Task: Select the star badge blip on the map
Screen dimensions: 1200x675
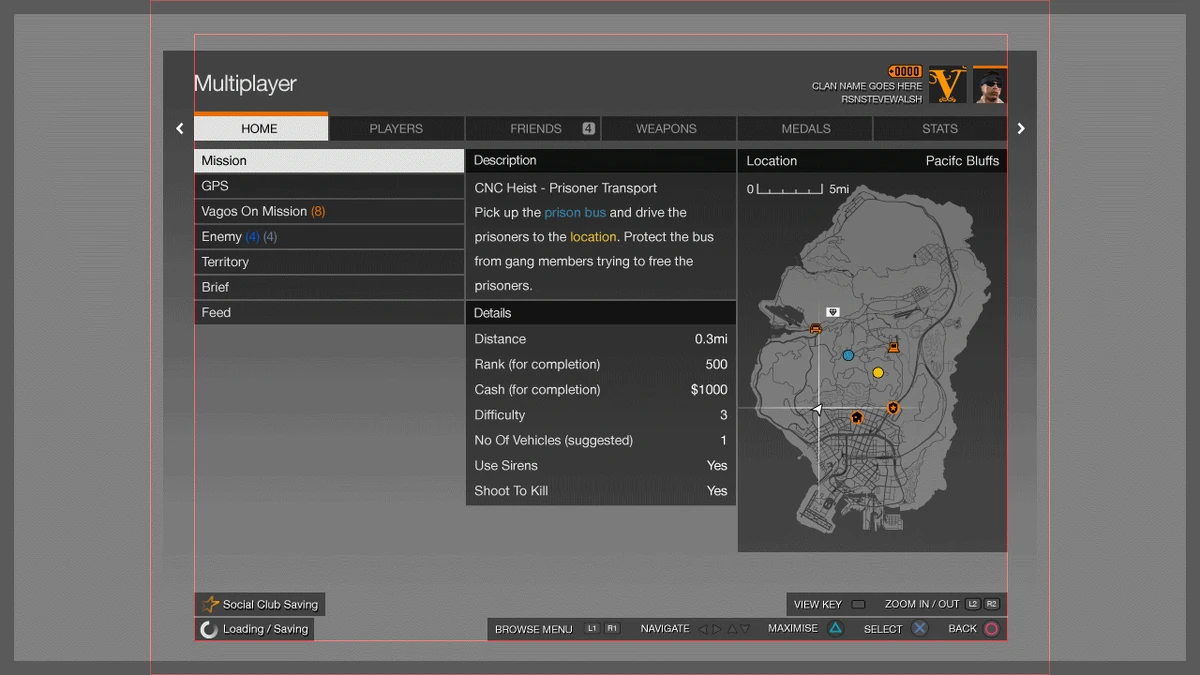Action: click(893, 408)
